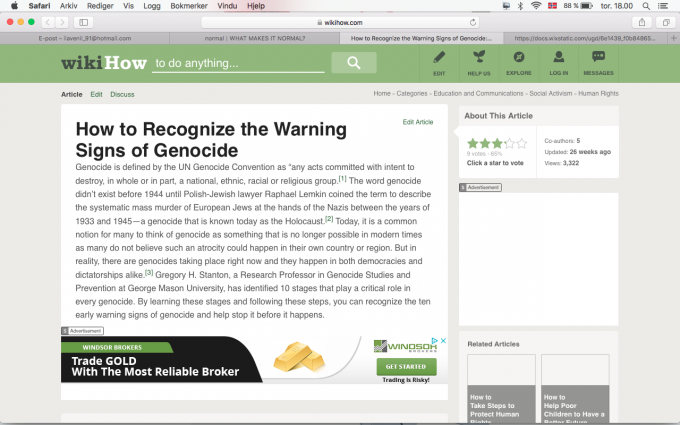Open the Edit pencil icon in header
The image size is (680, 425).
(439, 61)
